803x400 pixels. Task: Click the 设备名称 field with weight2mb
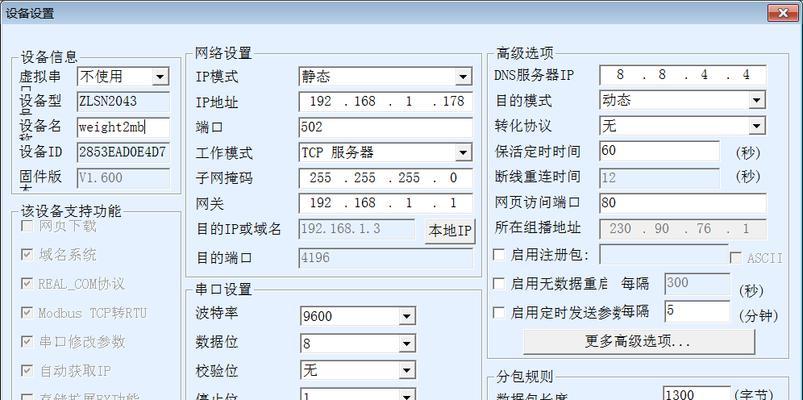coord(123,127)
